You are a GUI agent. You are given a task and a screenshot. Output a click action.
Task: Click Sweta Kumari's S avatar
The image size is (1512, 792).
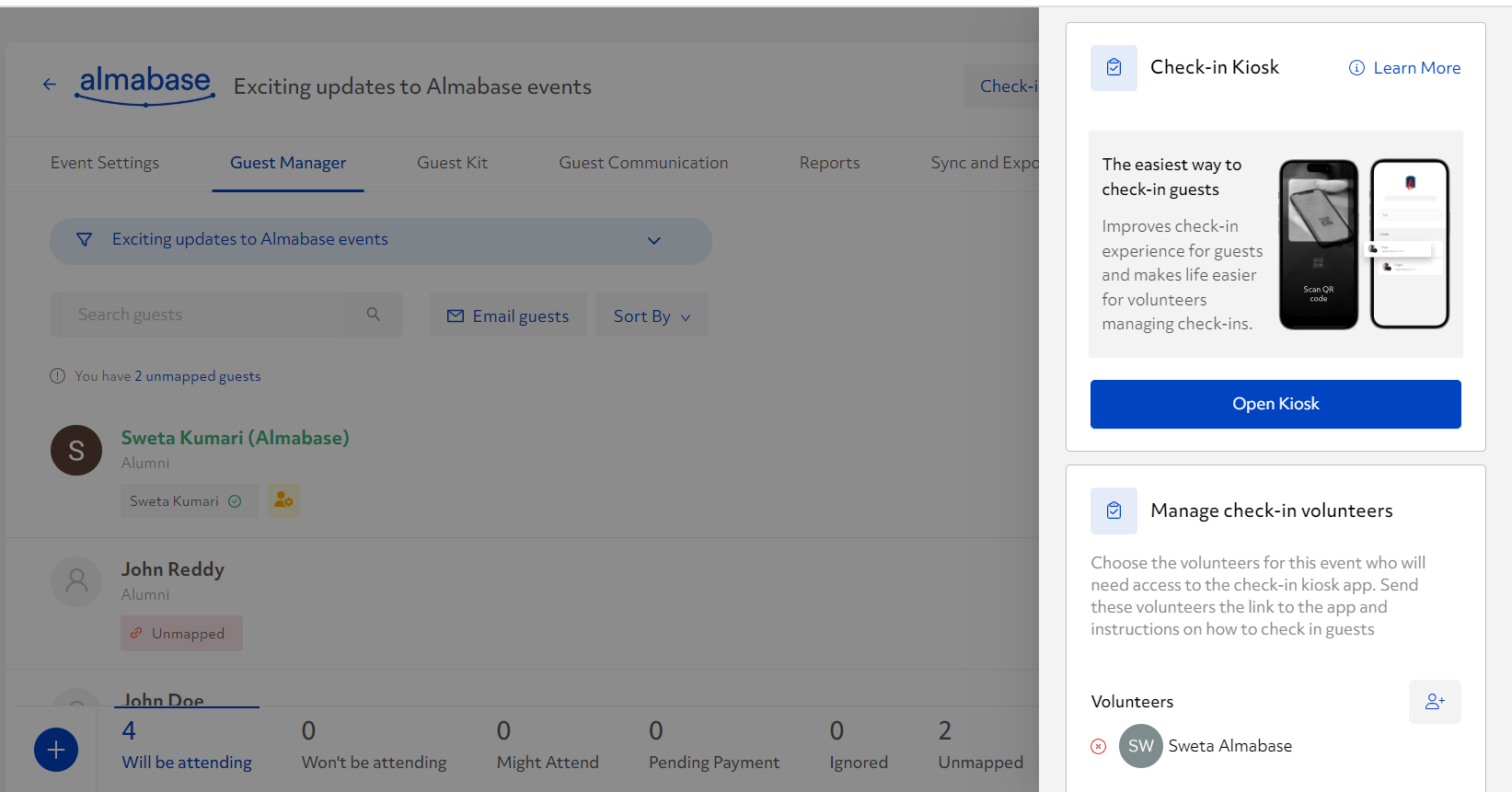(76, 450)
